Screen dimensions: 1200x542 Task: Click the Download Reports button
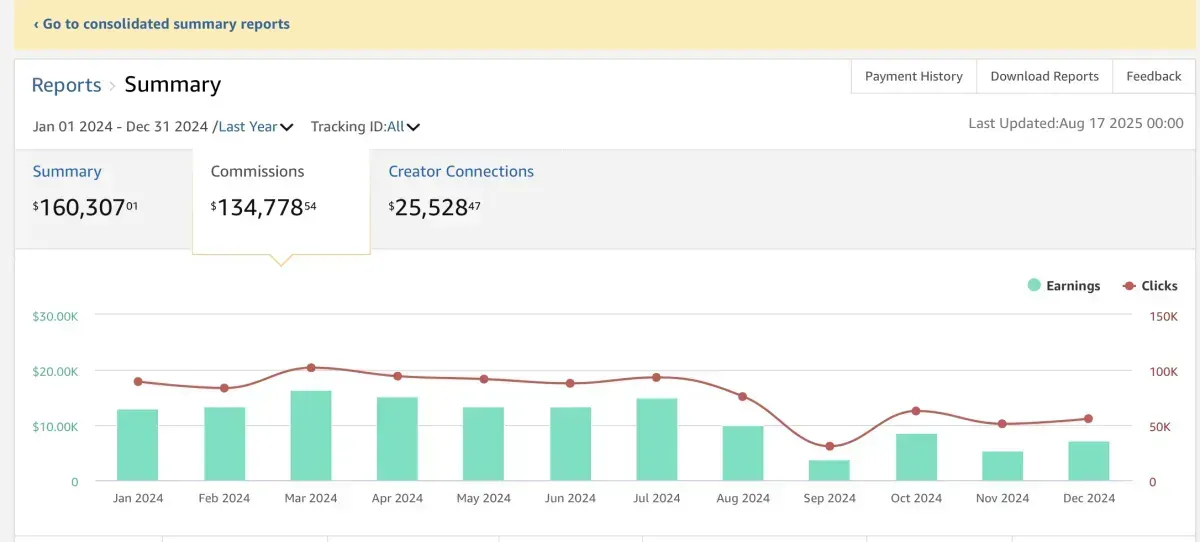click(1044, 76)
